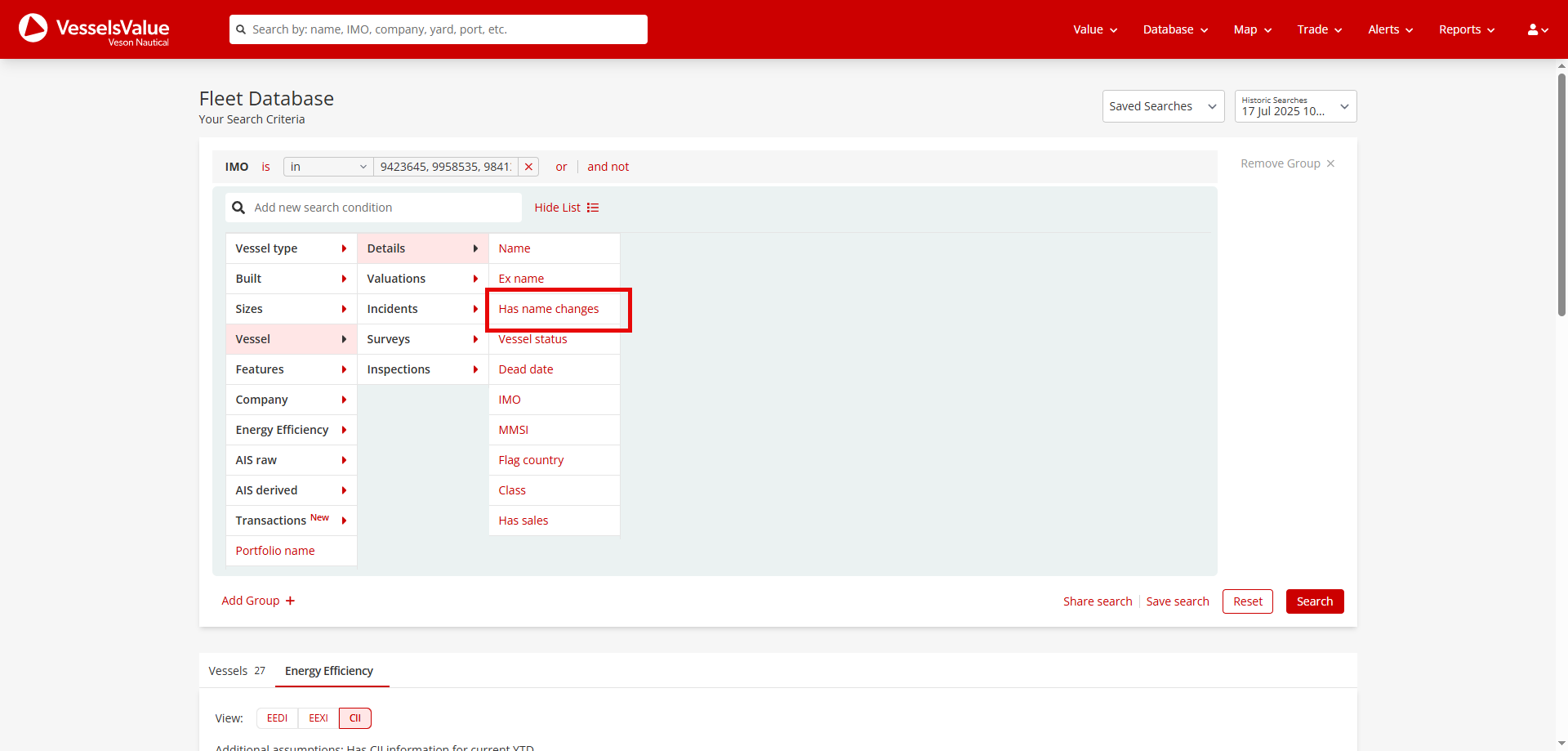Viewport: 1568px width, 751px height.
Task: Clear the IMO values with red X
Action: (528, 167)
